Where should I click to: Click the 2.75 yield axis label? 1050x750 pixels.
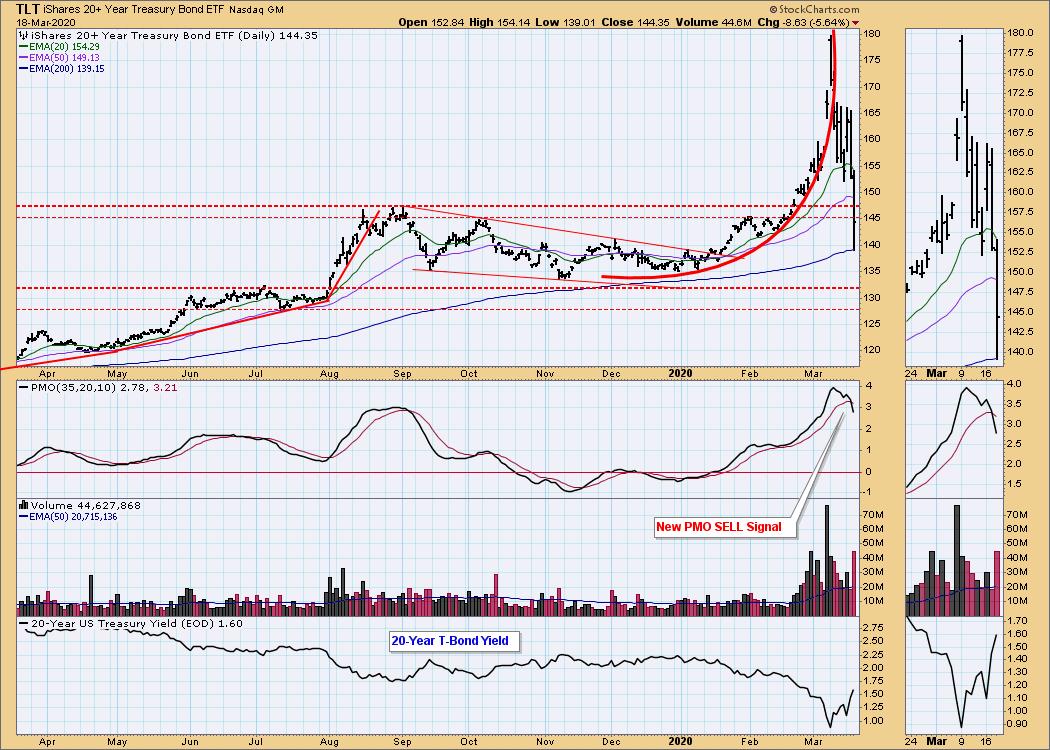873,627
